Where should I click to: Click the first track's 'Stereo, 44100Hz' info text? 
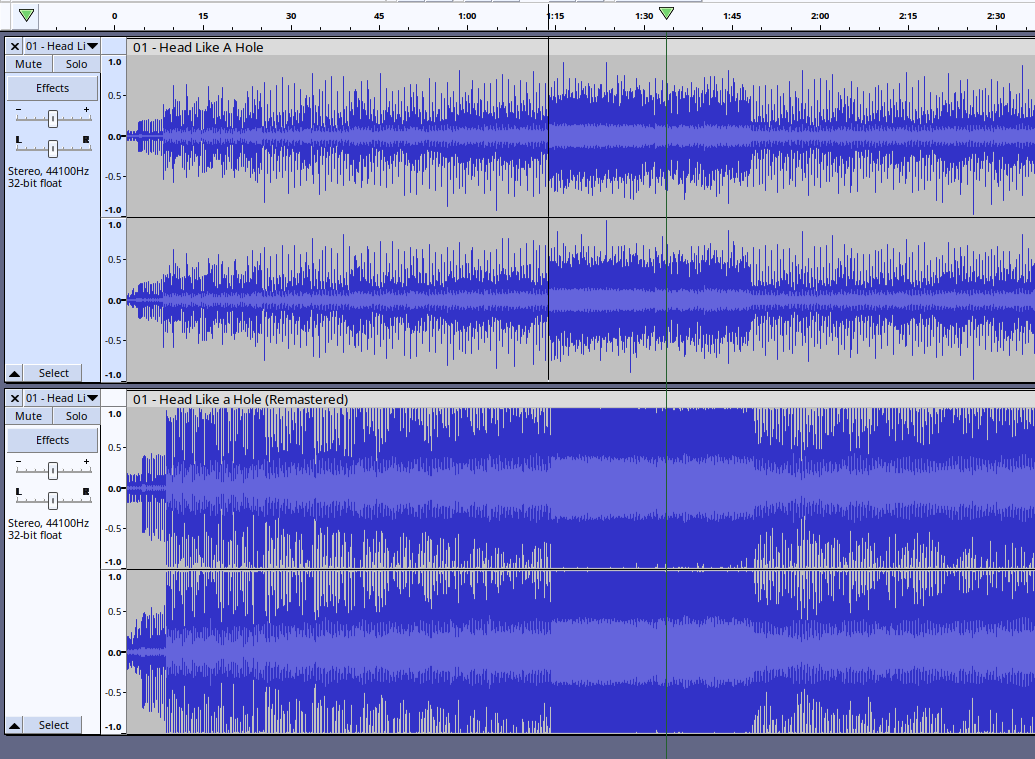pyautogui.click(x=48, y=171)
